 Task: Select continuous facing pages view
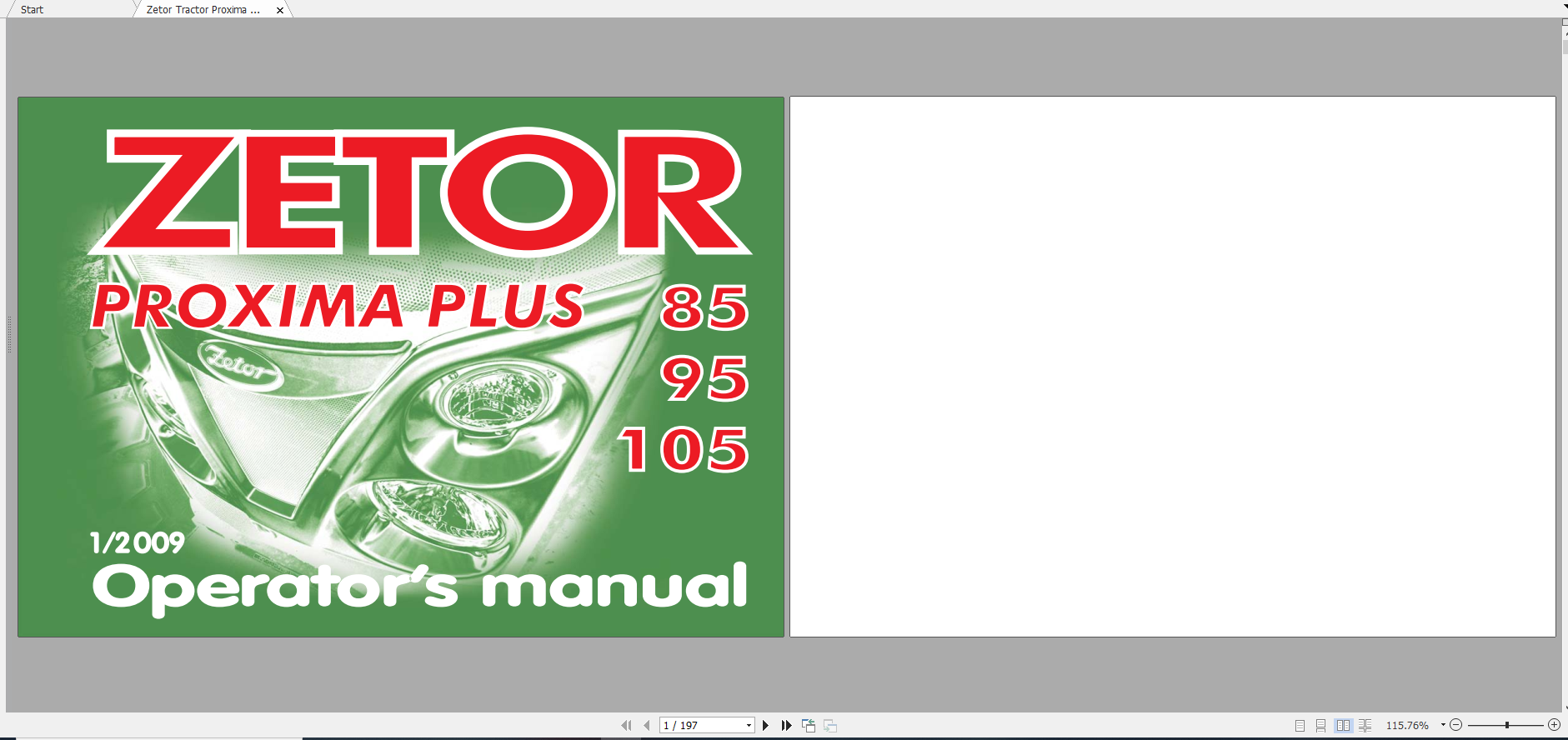(x=1365, y=726)
